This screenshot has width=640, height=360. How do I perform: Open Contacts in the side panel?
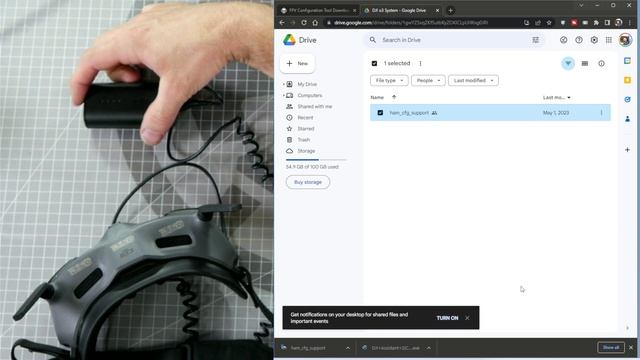(627, 119)
